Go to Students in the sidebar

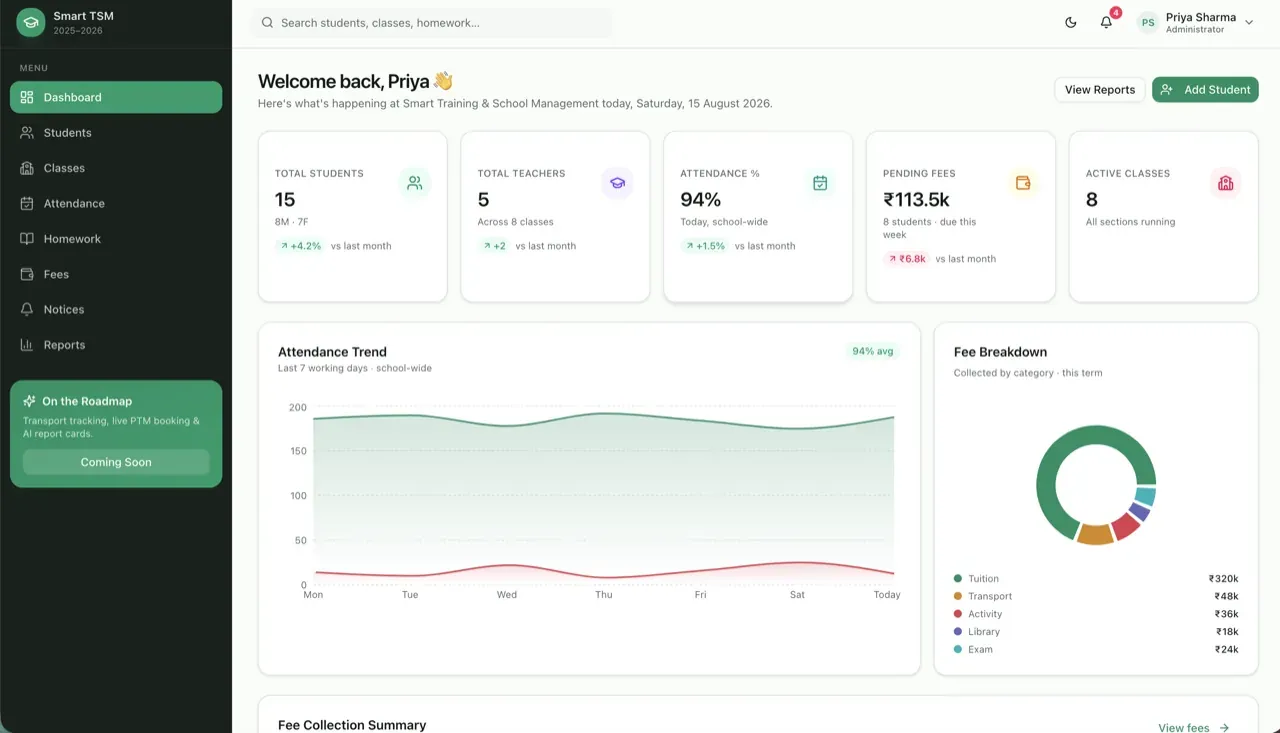[x=116, y=133]
